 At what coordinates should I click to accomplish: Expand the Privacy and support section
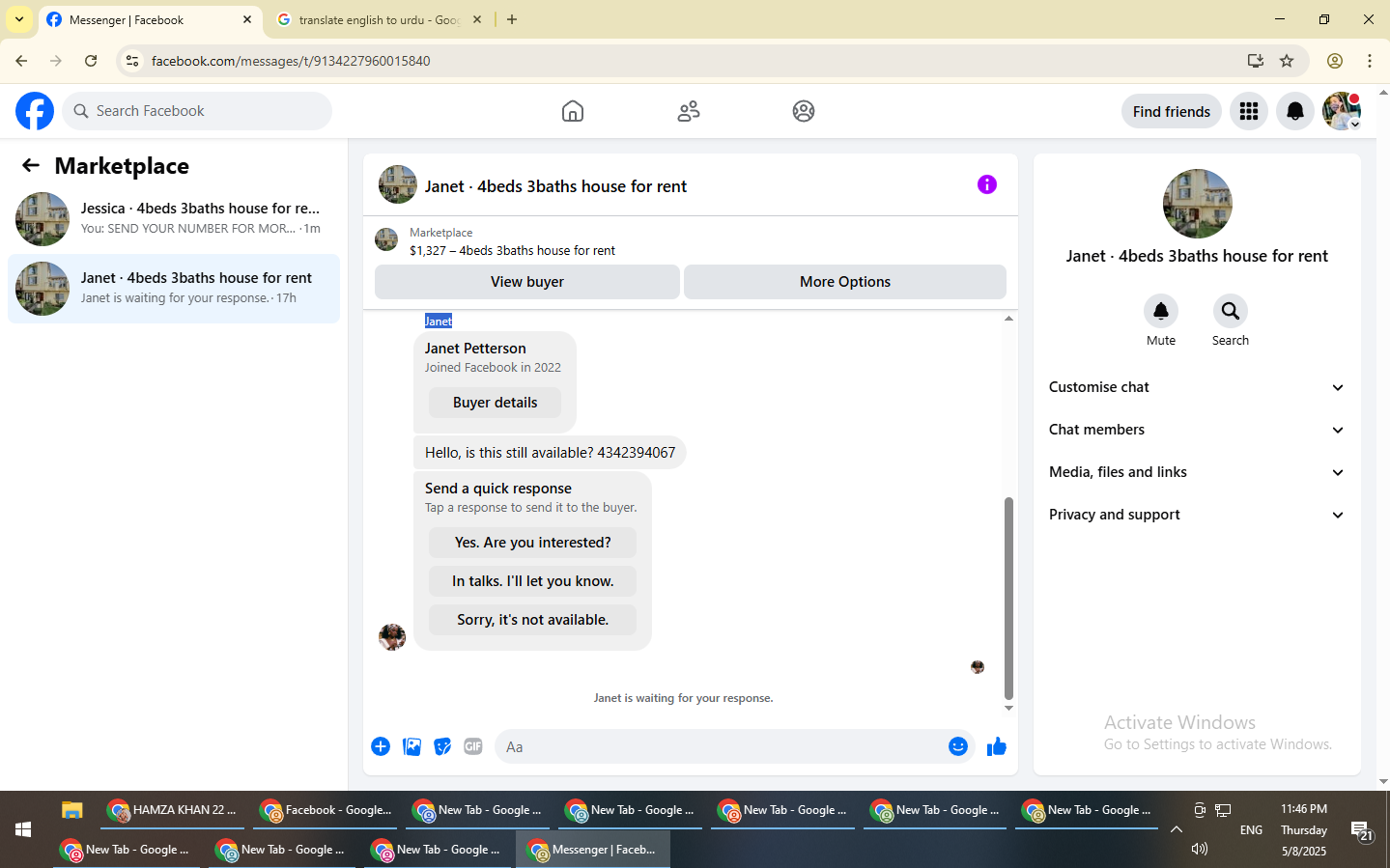(x=1197, y=515)
